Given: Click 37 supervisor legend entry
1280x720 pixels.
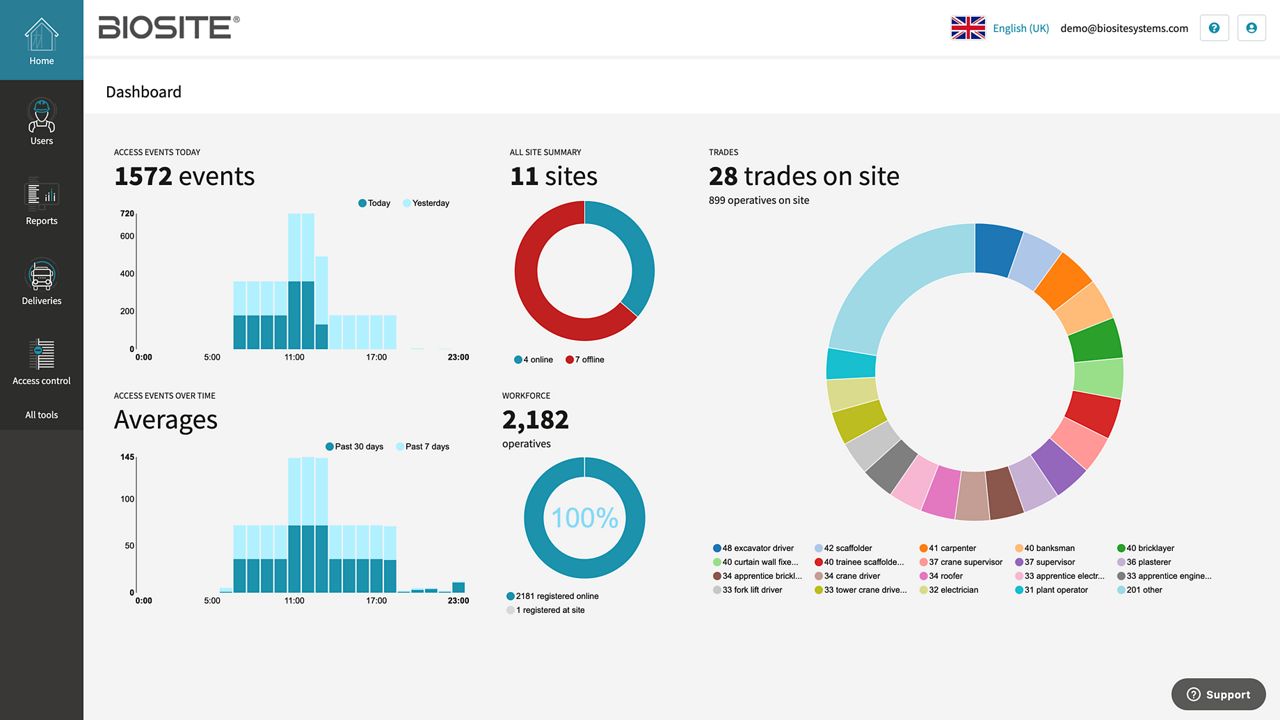Looking at the screenshot, I should [1044, 562].
